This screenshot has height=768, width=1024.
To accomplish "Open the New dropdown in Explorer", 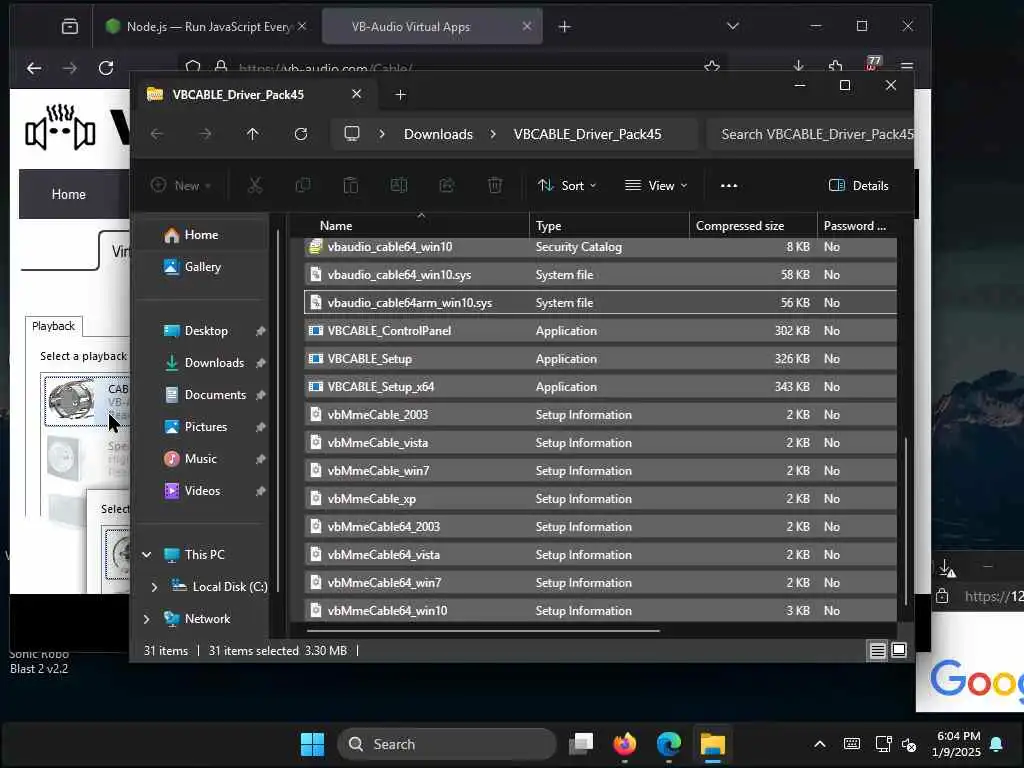I will (181, 185).
